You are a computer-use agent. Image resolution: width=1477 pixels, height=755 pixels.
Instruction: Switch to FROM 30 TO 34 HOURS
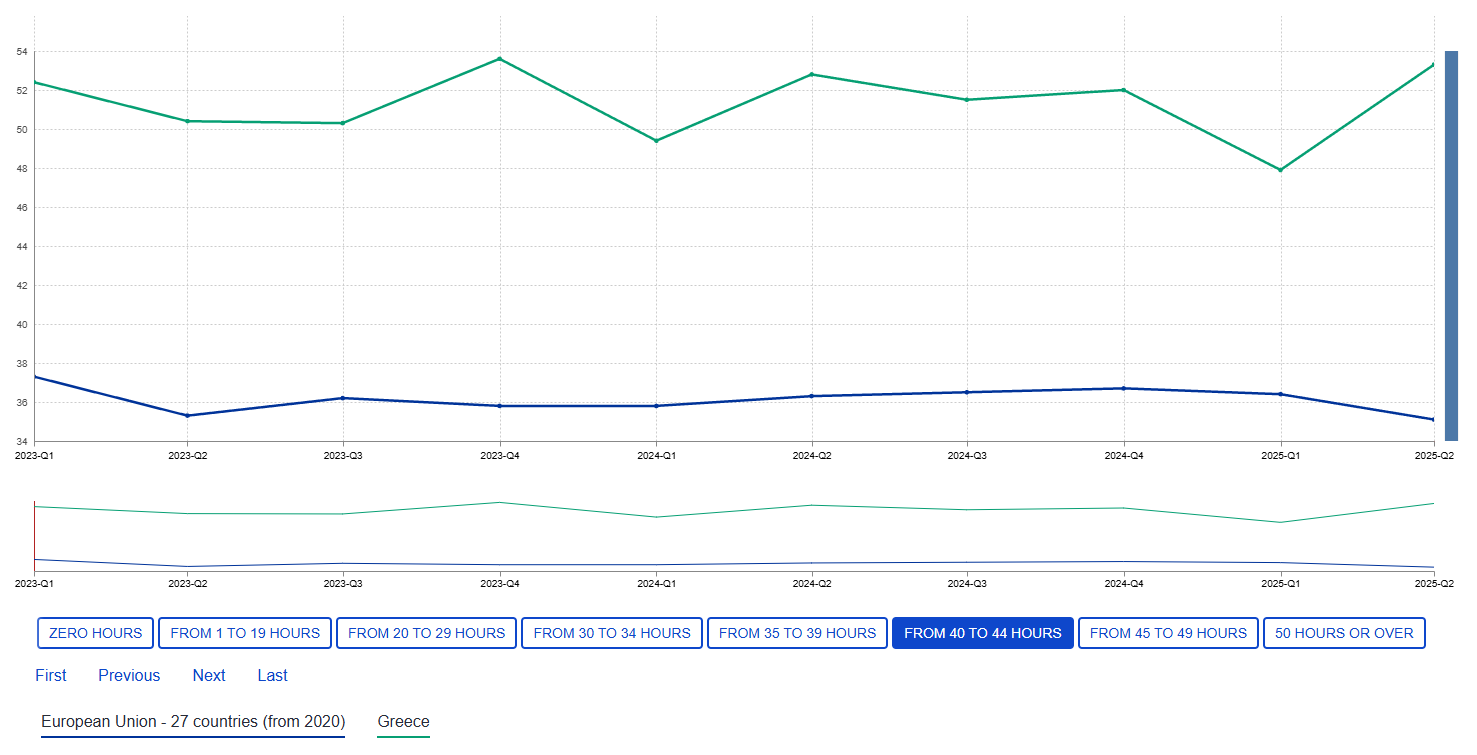pyautogui.click(x=612, y=633)
